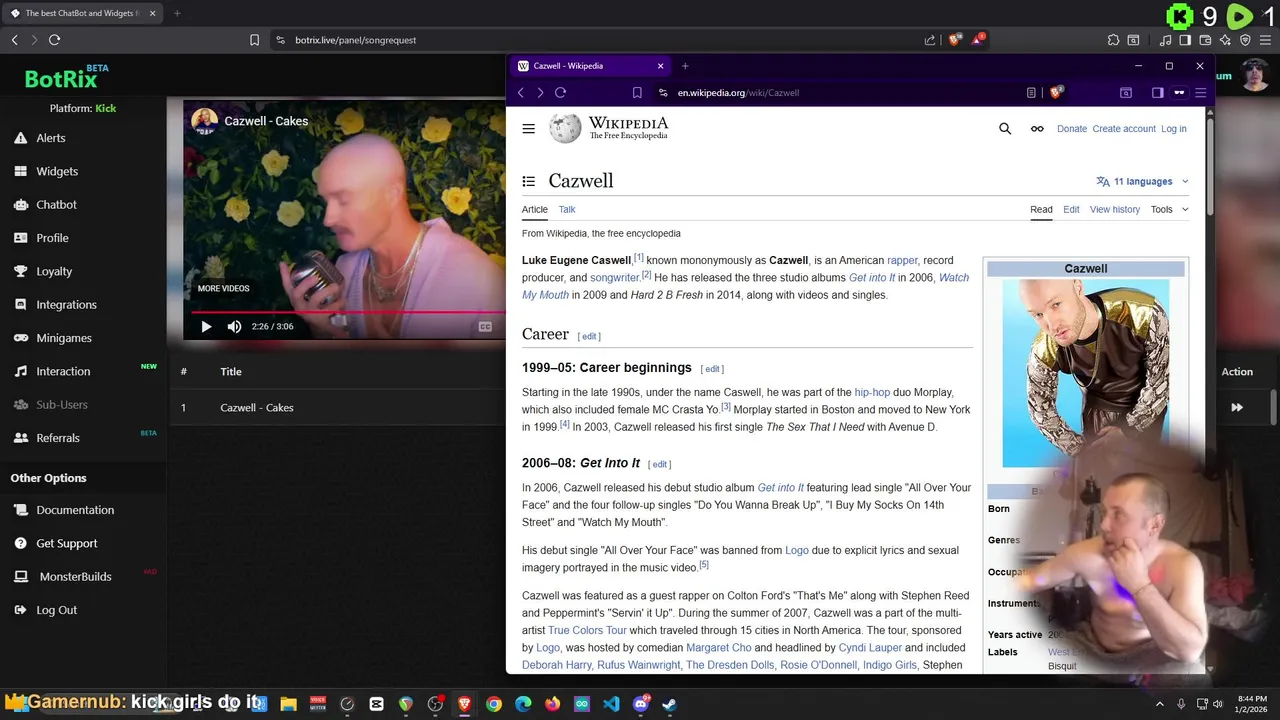Toggle the Wikipedia table of contents icon
The height and width of the screenshot is (720, 1280).
[529, 181]
